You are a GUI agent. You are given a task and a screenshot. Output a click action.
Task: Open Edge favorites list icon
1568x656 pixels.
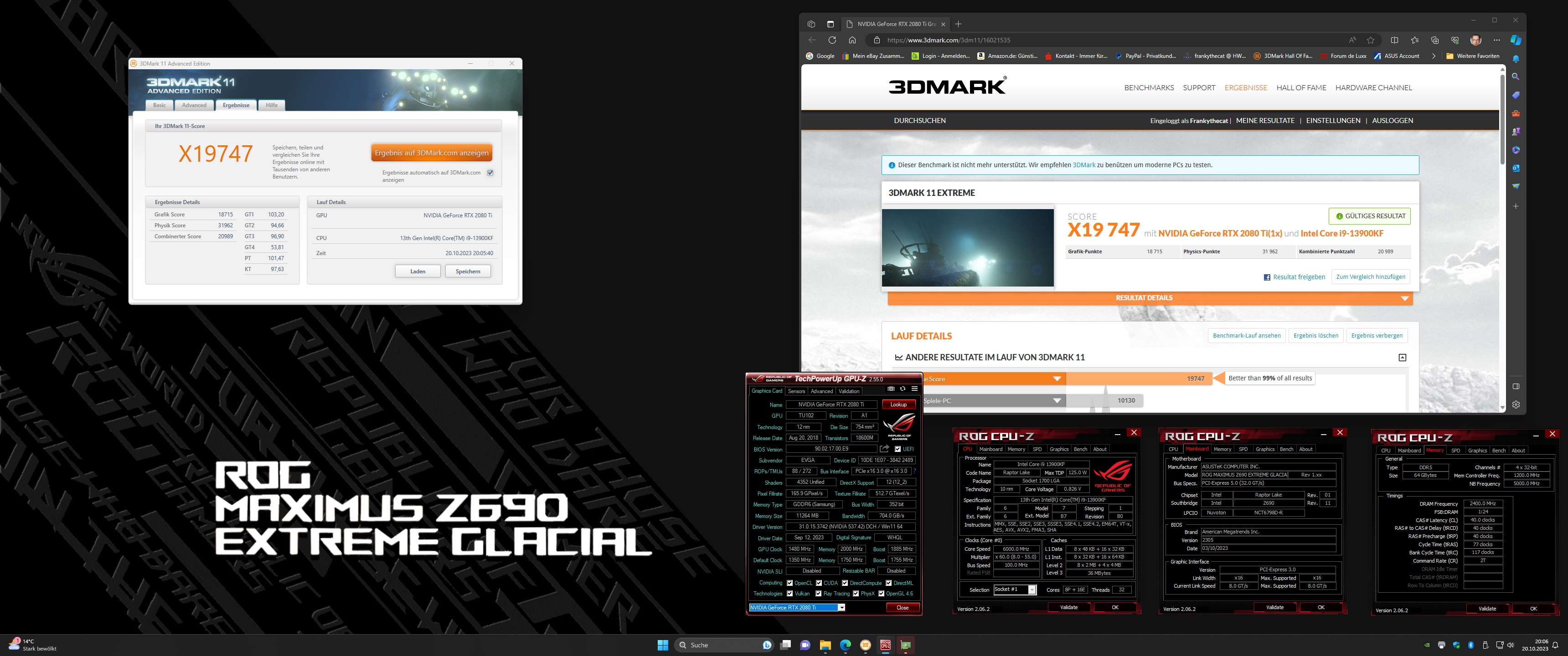pyautogui.click(x=1414, y=40)
